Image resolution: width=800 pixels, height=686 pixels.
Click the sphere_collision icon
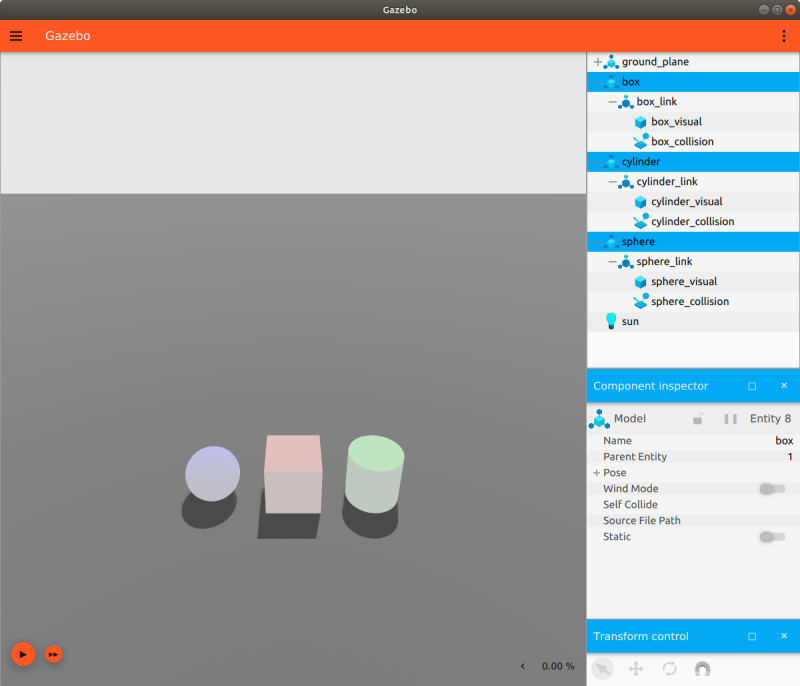641,301
